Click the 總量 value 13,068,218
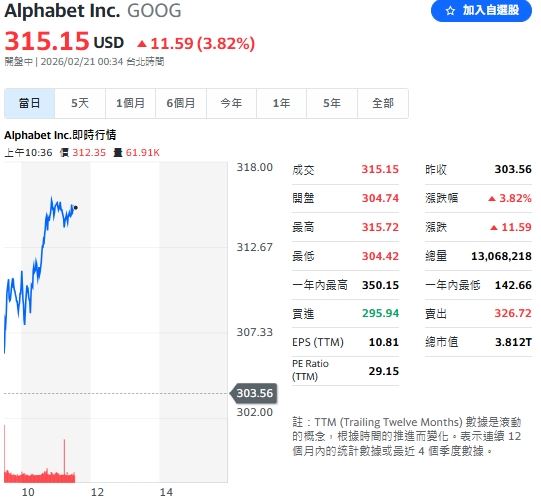The height and width of the screenshot is (500, 541). tap(501, 256)
